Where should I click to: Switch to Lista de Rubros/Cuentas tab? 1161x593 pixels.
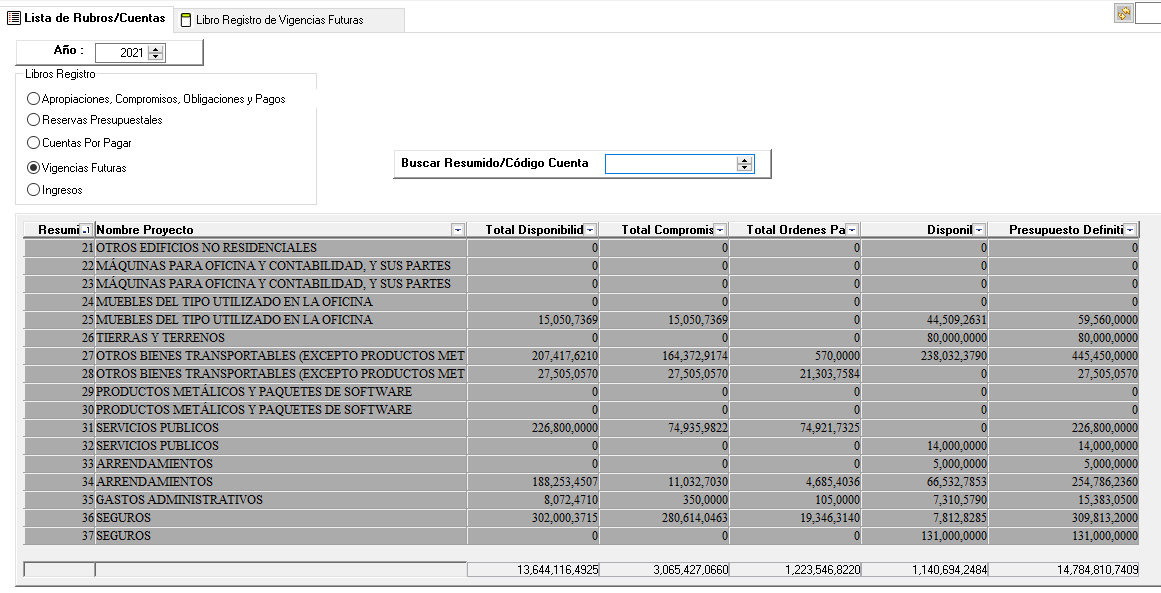95,18
